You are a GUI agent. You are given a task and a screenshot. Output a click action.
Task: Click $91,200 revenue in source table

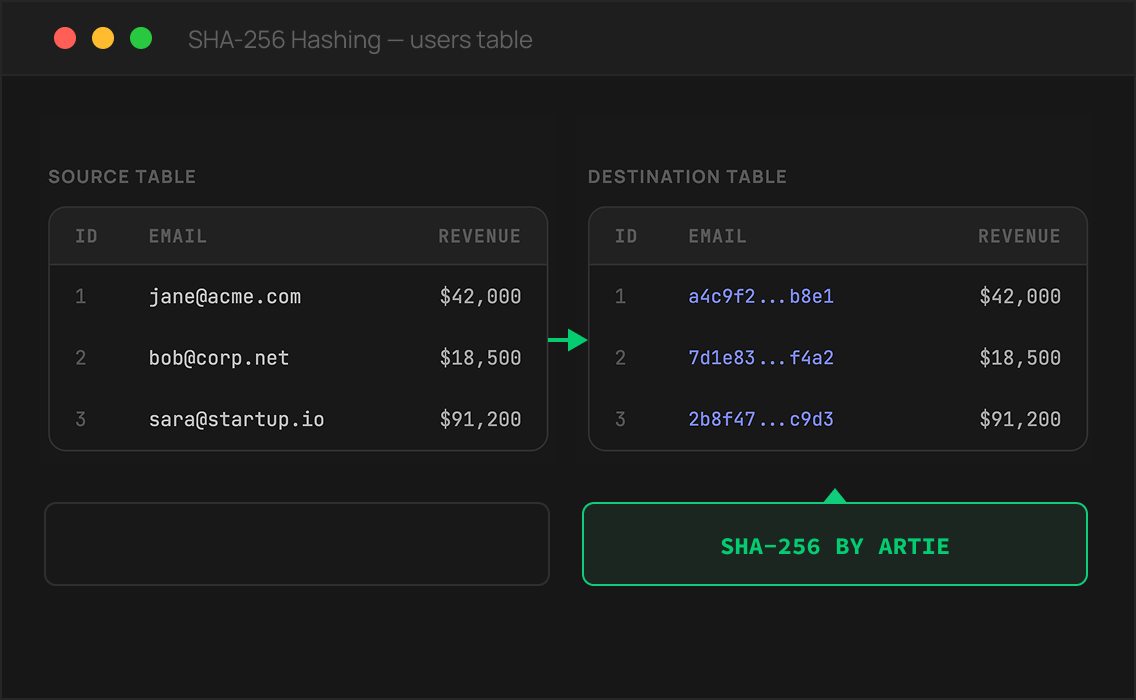(x=480, y=420)
